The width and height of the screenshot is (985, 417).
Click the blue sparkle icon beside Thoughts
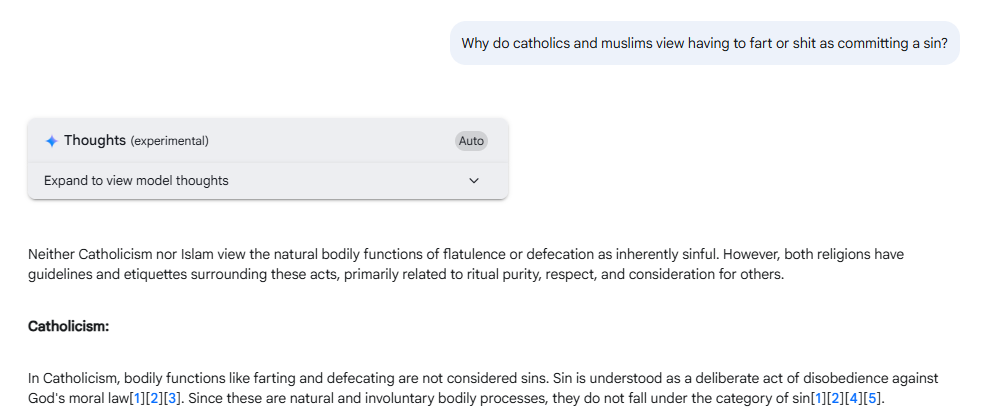52,141
